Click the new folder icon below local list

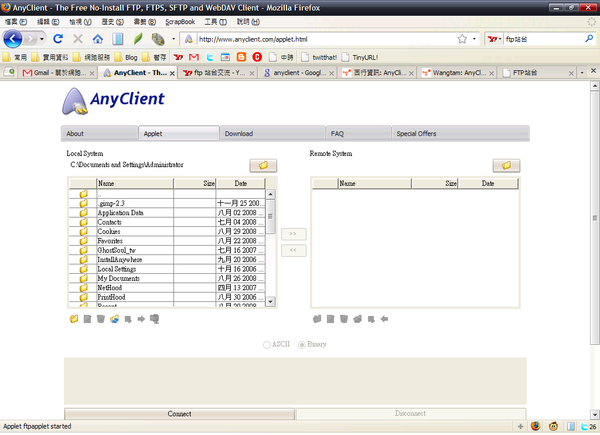[x=74, y=319]
